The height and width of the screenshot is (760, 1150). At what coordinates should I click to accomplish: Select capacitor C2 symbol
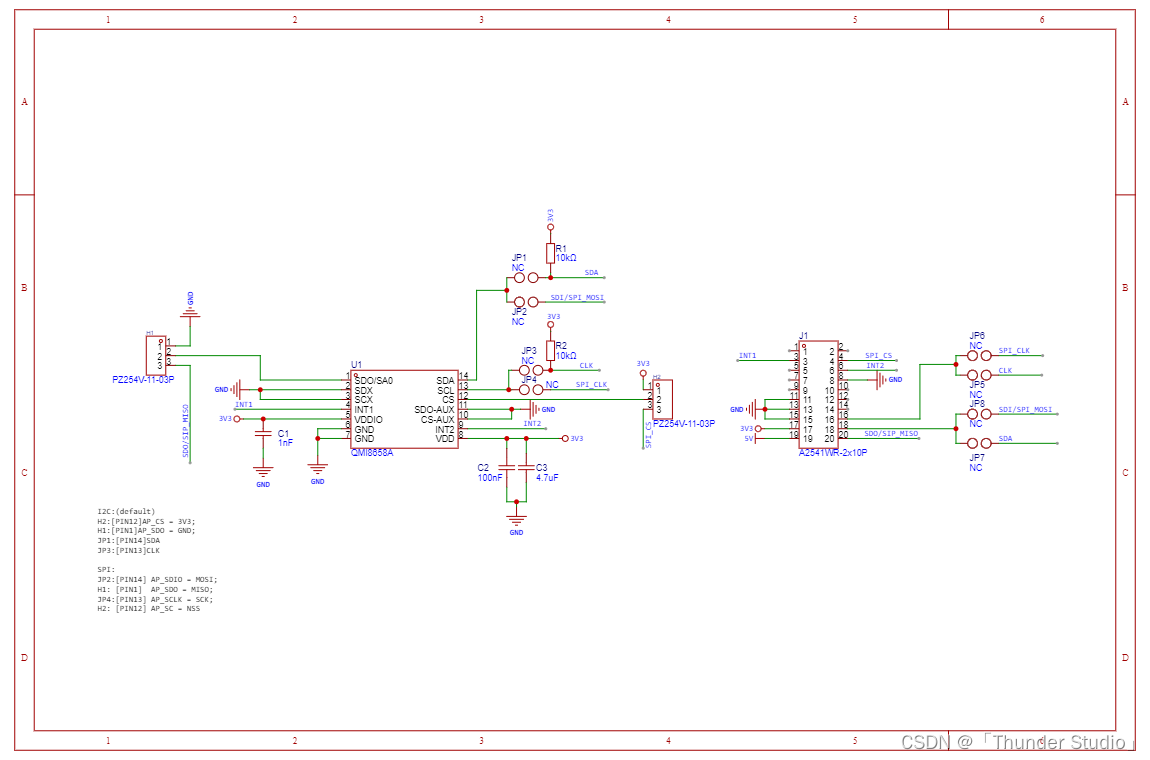pyautogui.click(x=506, y=467)
